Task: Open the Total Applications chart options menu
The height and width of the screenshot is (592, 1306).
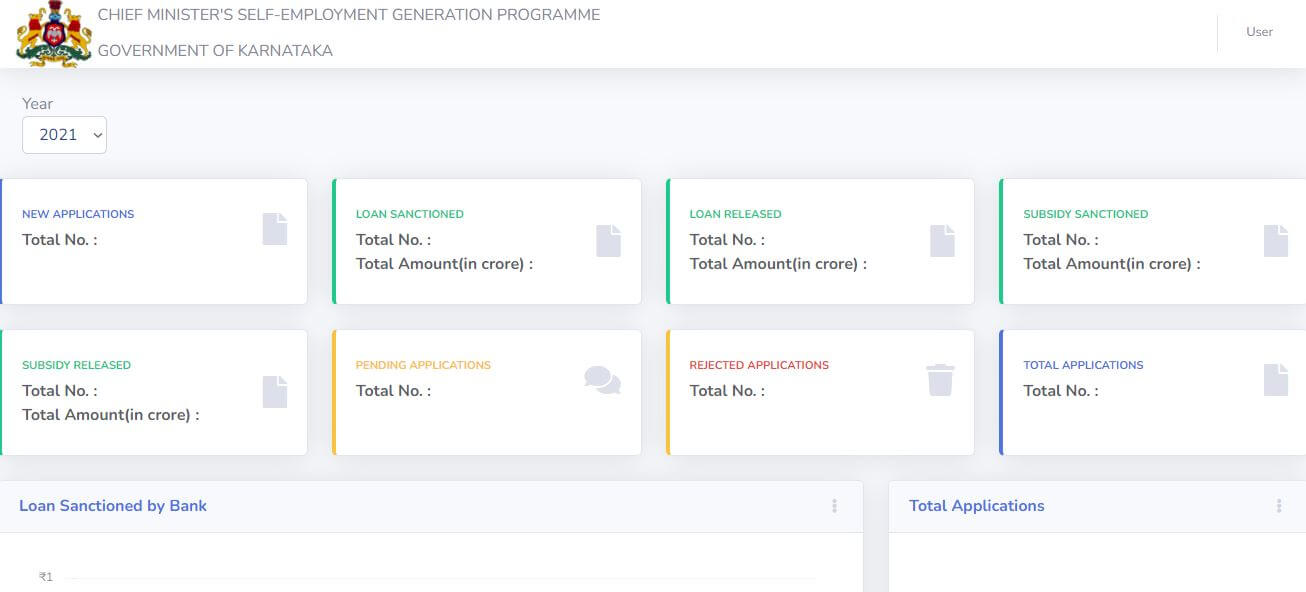Action: tap(1278, 506)
